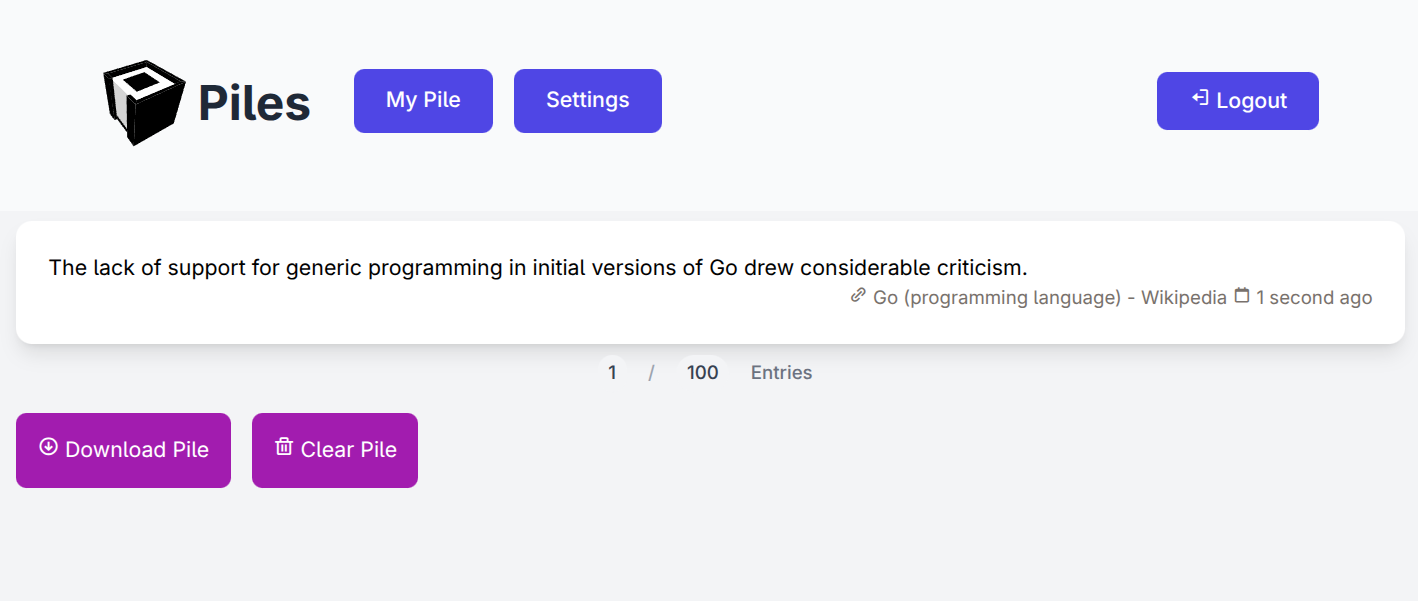
Task: Open the My Pile page
Action: pyautogui.click(x=423, y=100)
